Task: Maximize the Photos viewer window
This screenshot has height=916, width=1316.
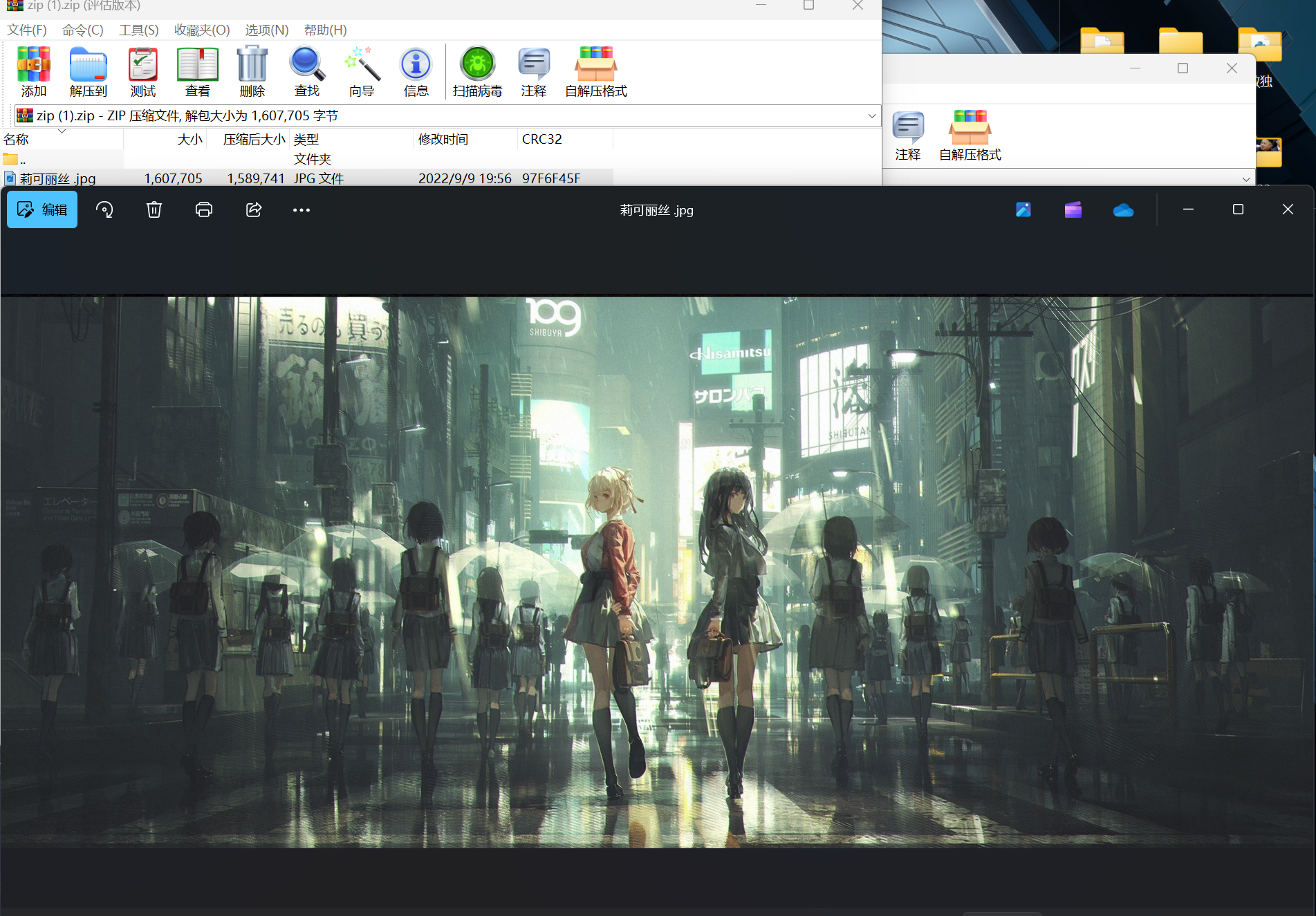Action: pos(1238,209)
